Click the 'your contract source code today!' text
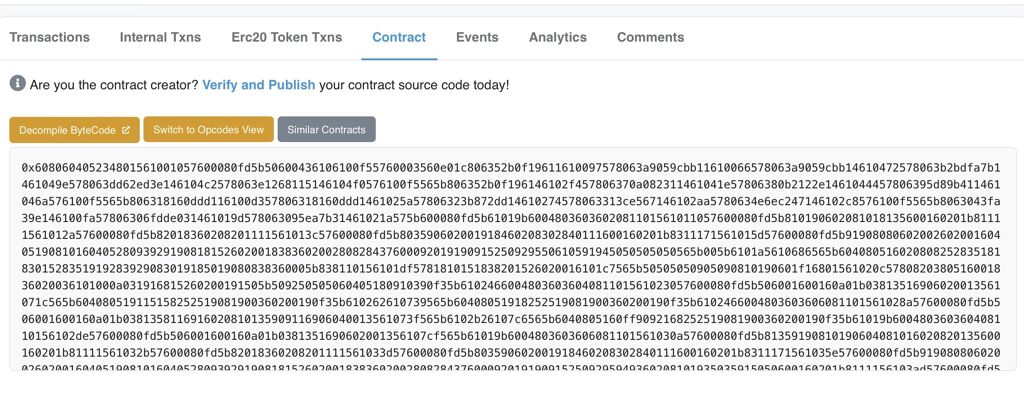The image size is (1024, 416). (x=414, y=85)
